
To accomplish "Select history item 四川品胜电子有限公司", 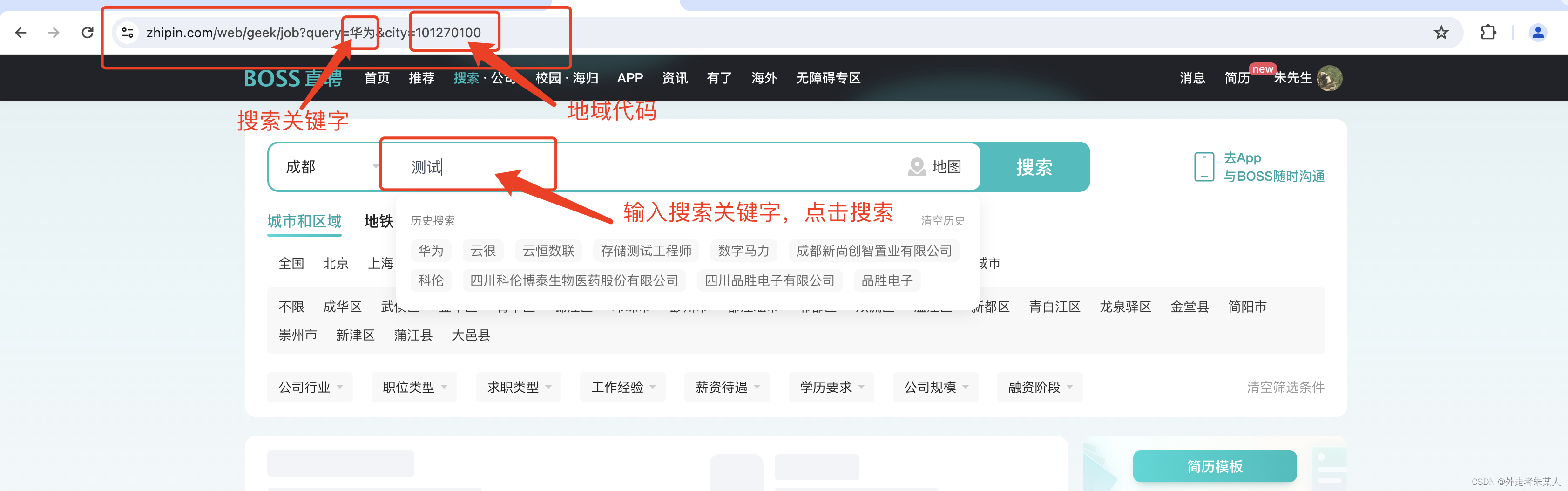I will [x=770, y=280].
